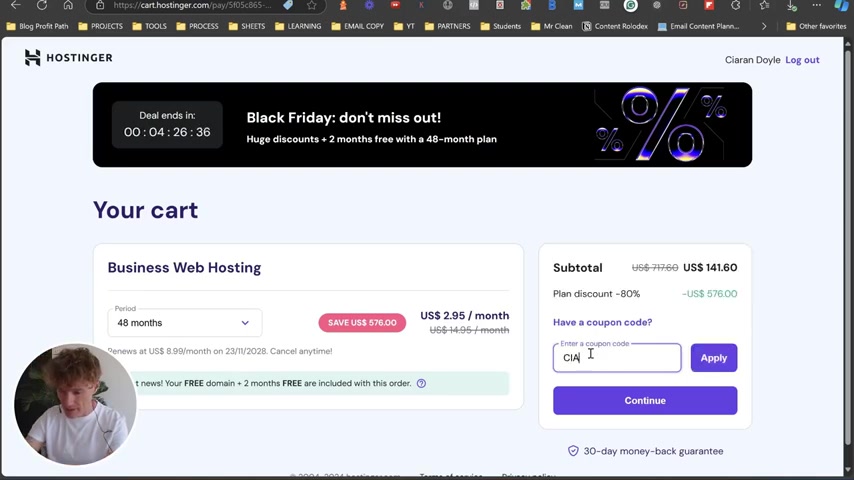Click the Continue button
854x480 pixels.
click(645, 400)
